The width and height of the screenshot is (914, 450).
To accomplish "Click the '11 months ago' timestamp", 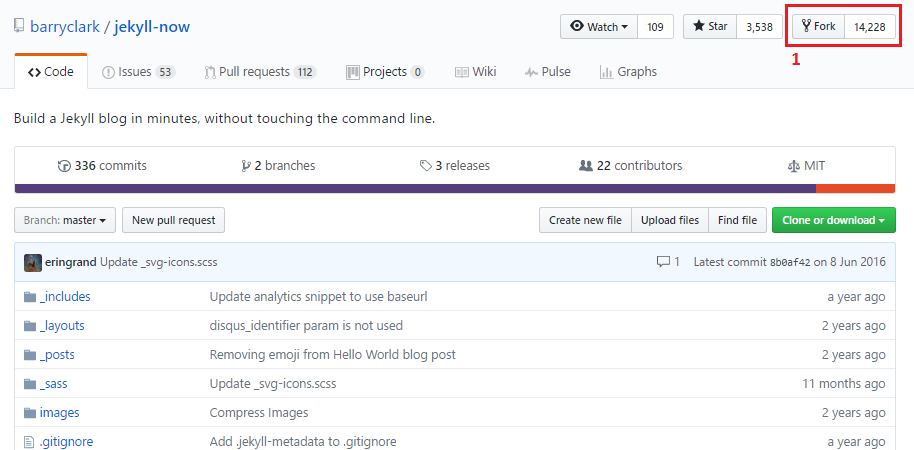I will [x=844, y=384].
